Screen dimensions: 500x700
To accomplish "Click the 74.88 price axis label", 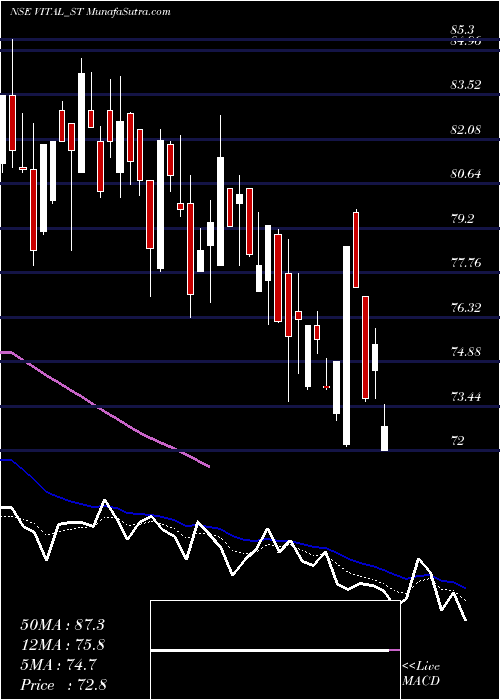I will 466,351.
